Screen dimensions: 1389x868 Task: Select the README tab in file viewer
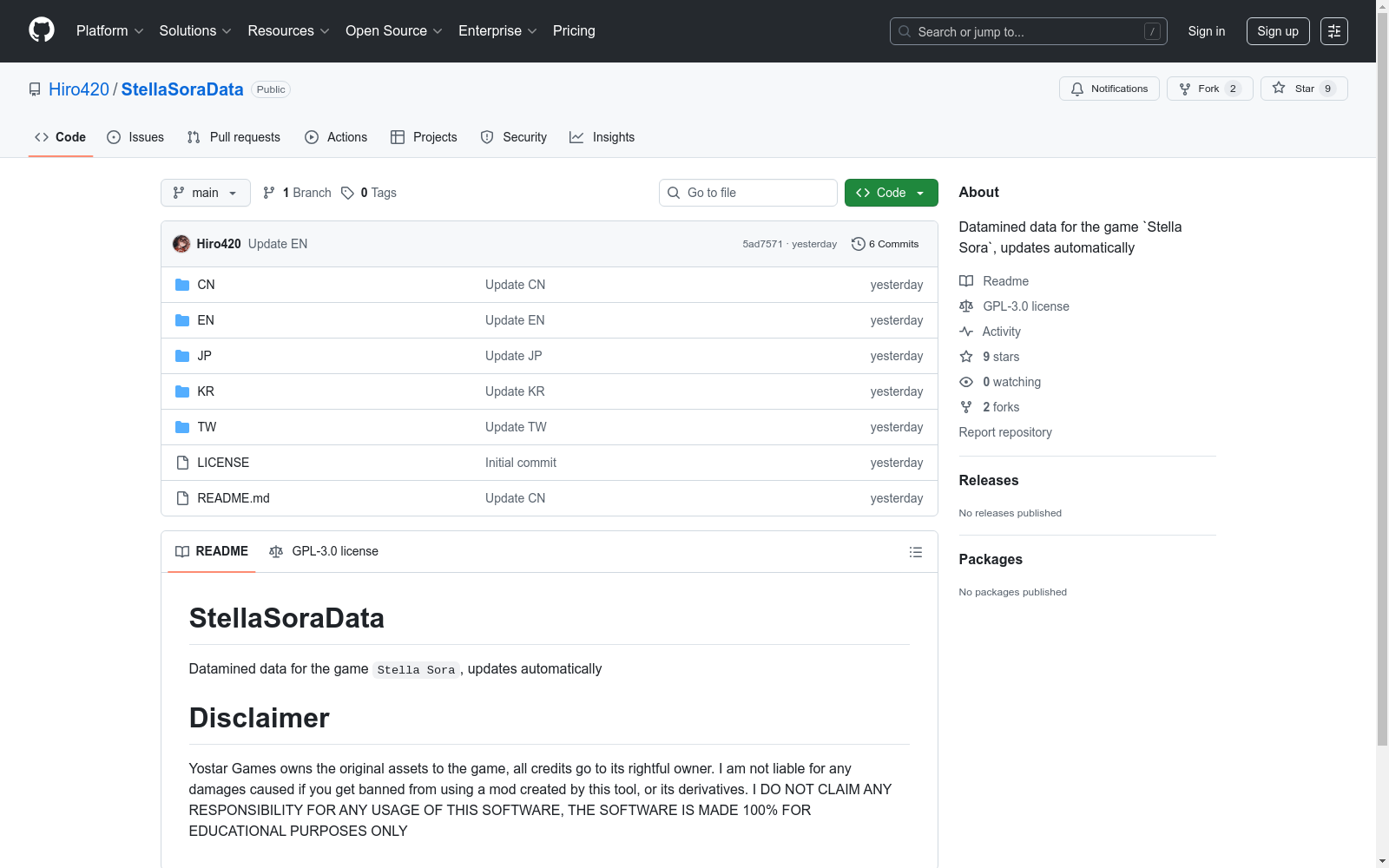coord(212,551)
